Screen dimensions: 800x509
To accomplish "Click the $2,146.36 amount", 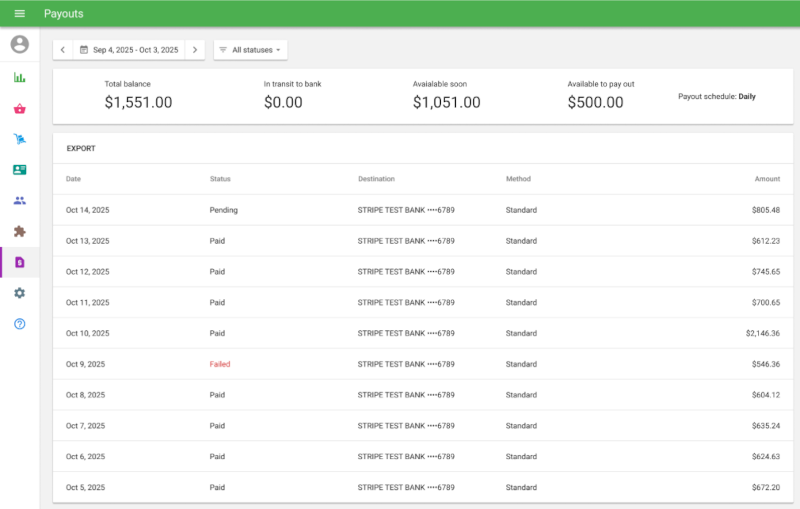I will pyautogui.click(x=763, y=334).
